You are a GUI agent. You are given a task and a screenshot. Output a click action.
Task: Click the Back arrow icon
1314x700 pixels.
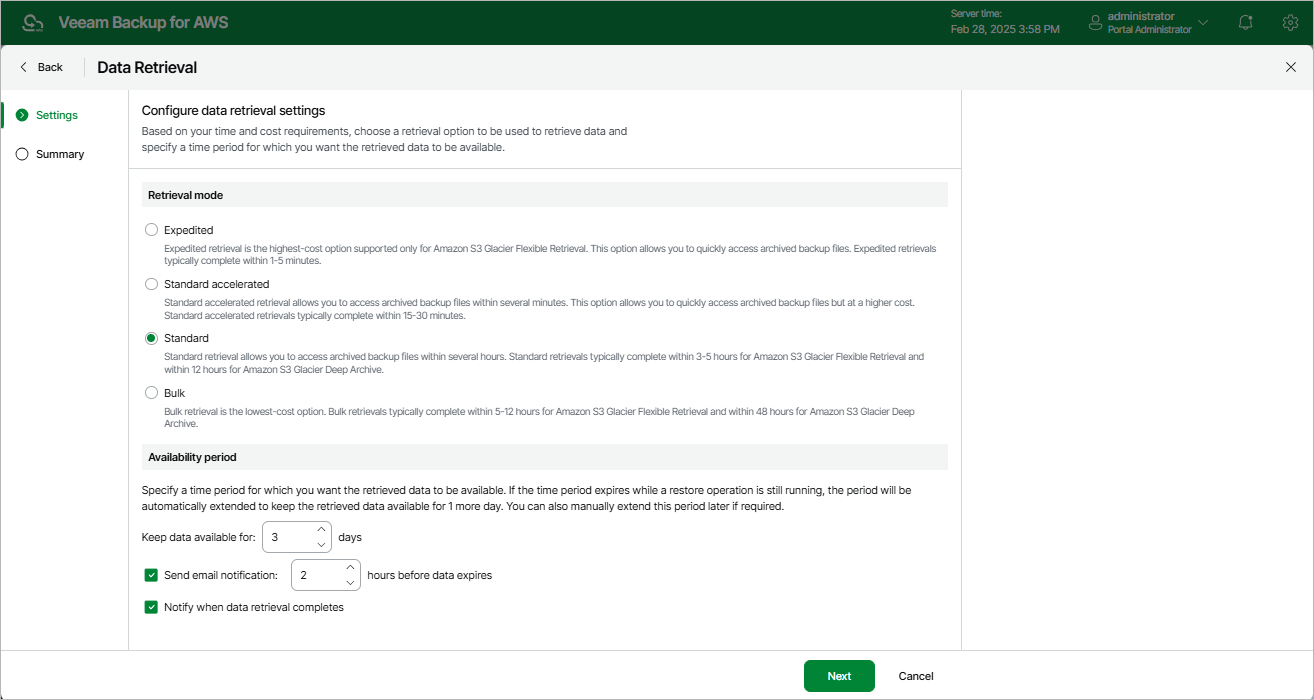(x=24, y=67)
